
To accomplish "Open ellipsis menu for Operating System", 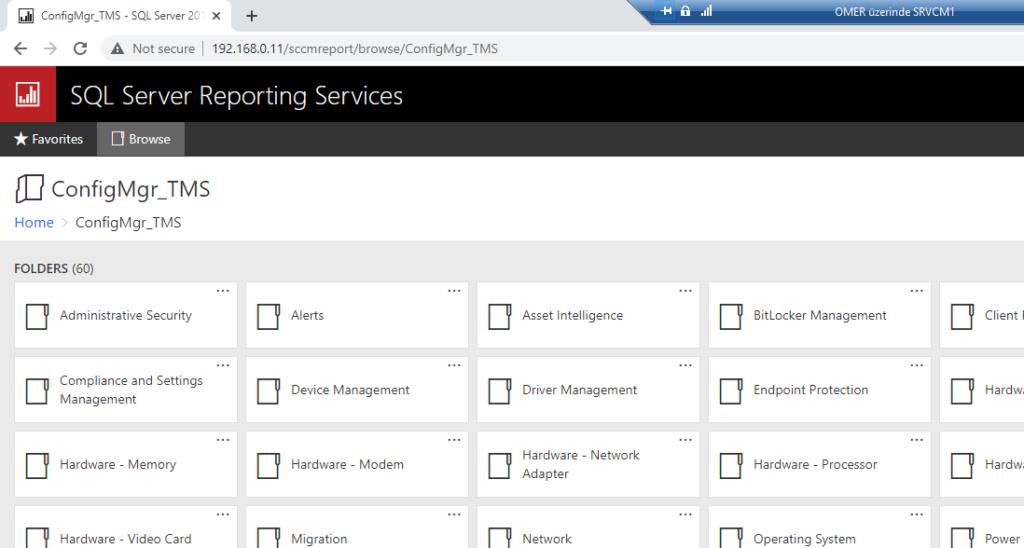I will click(916, 514).
